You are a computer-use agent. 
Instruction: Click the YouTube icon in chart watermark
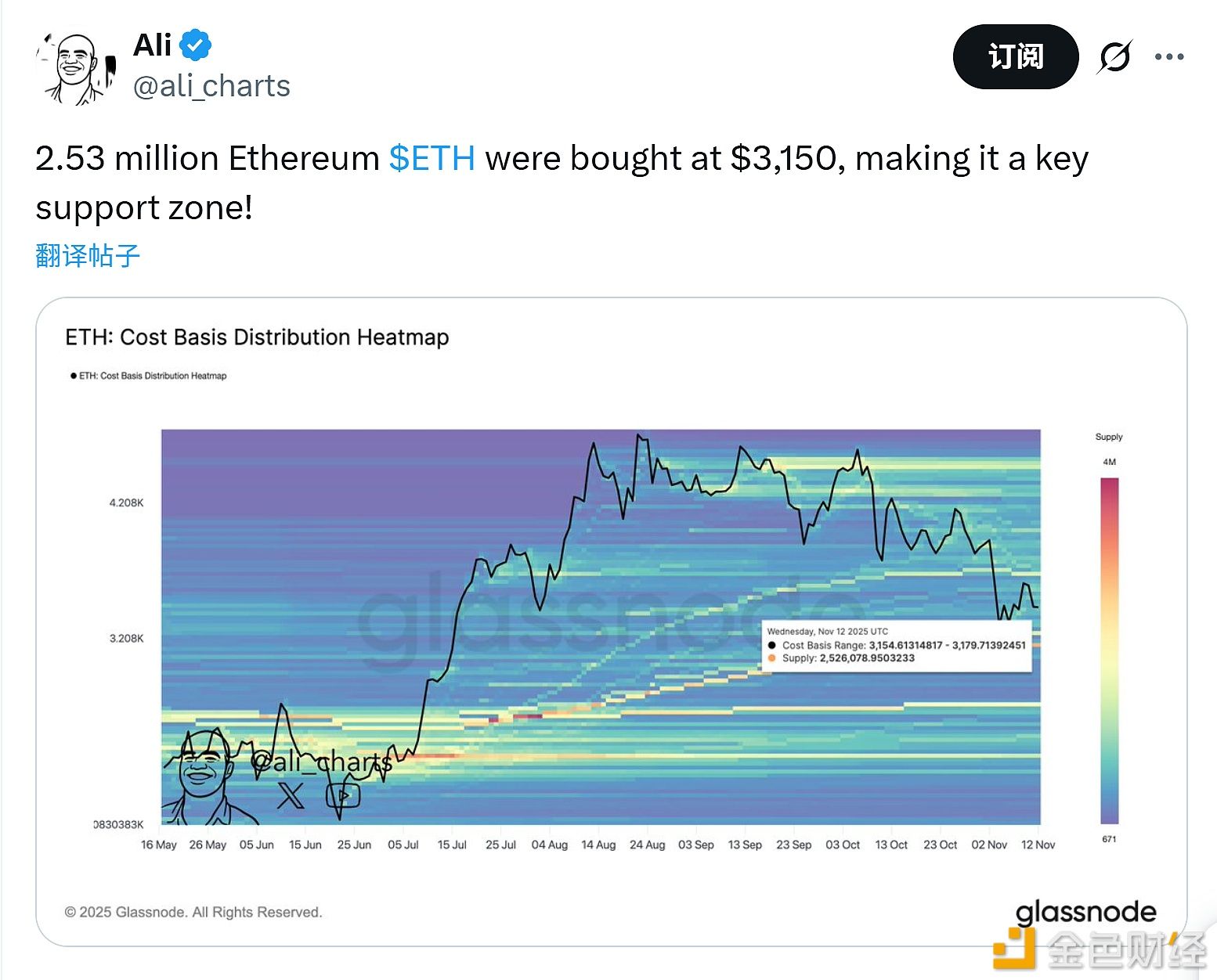pos(343,795)
